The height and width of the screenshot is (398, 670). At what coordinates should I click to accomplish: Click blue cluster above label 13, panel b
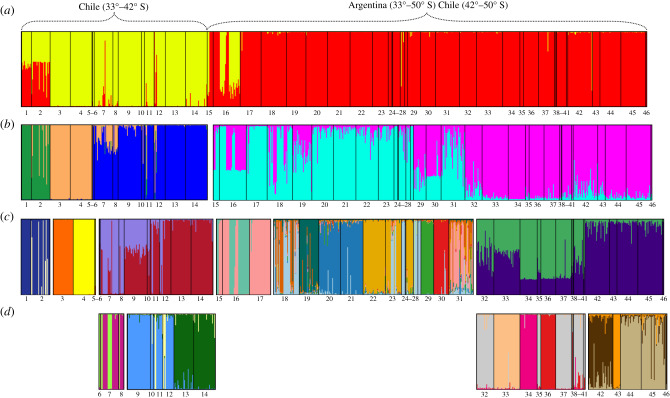point(175,162)
